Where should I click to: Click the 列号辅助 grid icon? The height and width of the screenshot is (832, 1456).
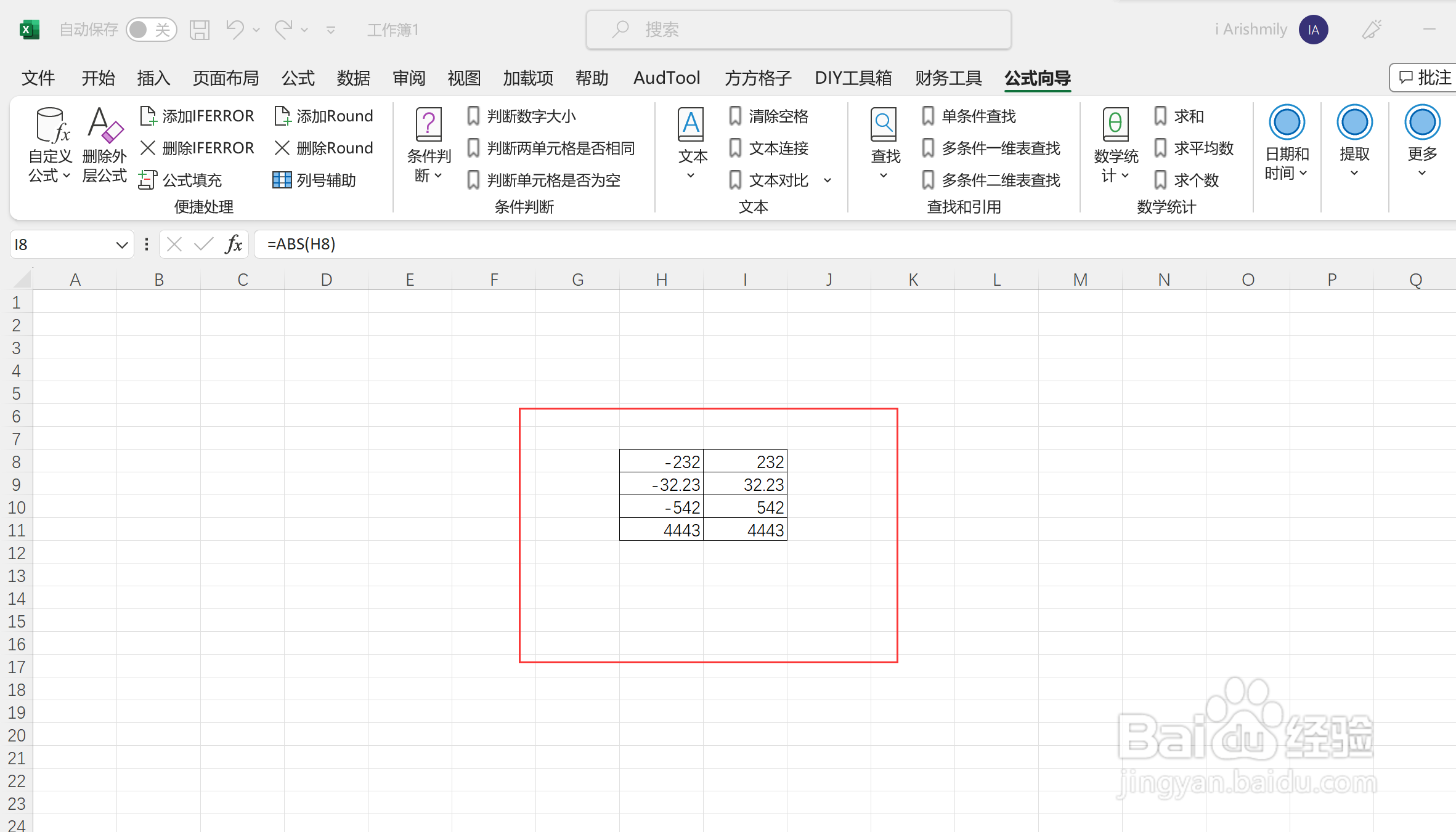[282, 180]
